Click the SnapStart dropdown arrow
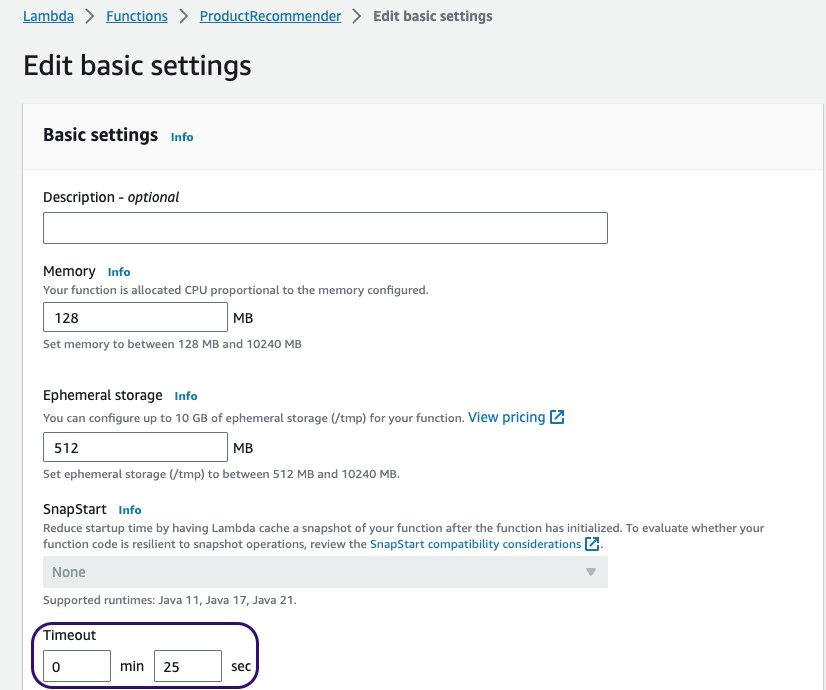The width and height of the screenshot is (826, 690). click(x=591, y=572)
